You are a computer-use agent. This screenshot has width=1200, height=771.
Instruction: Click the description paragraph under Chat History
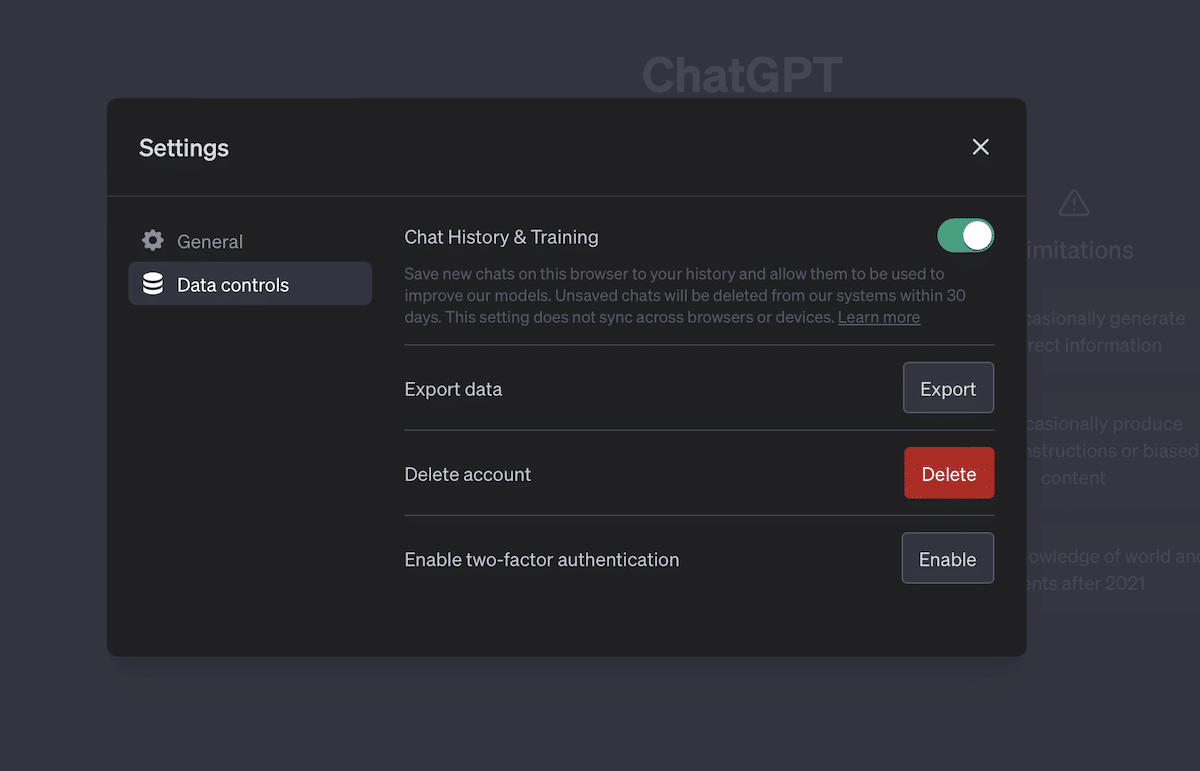(x=685, y=295)
